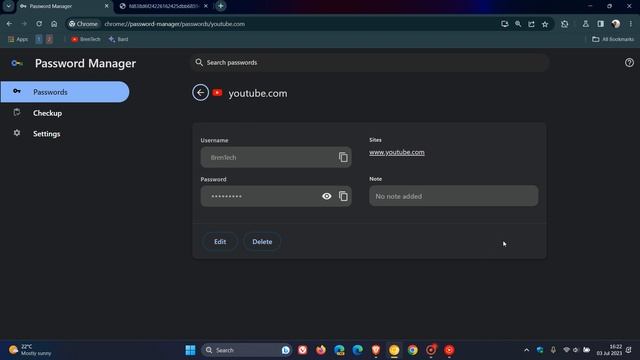The width and height of the screenshot is (640, 360).
Task: Open the Chrome Labs flask icon
Action: pyautogui.click(x=586, y=24)
